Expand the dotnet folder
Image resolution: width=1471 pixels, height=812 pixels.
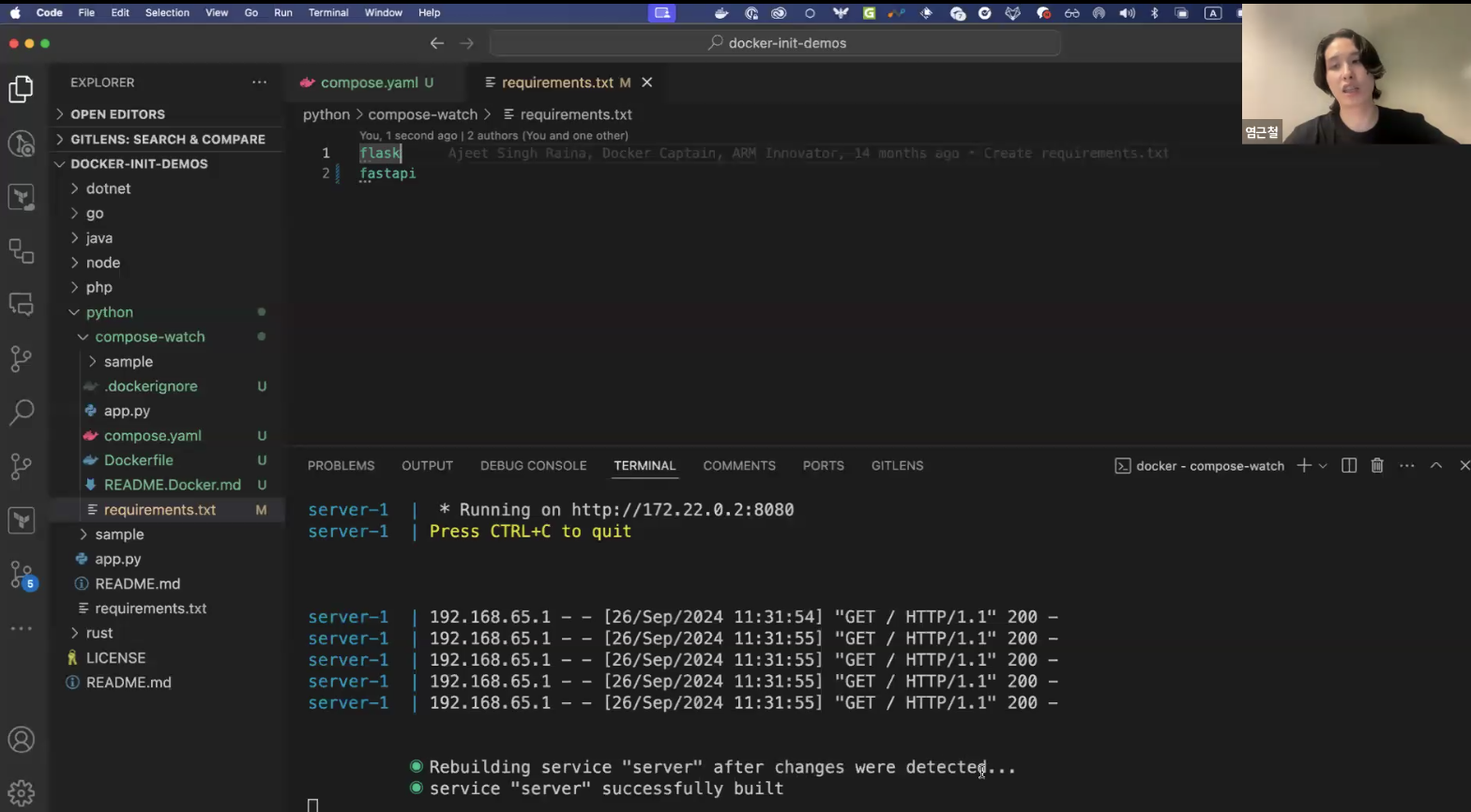click(x=108, y=188)
